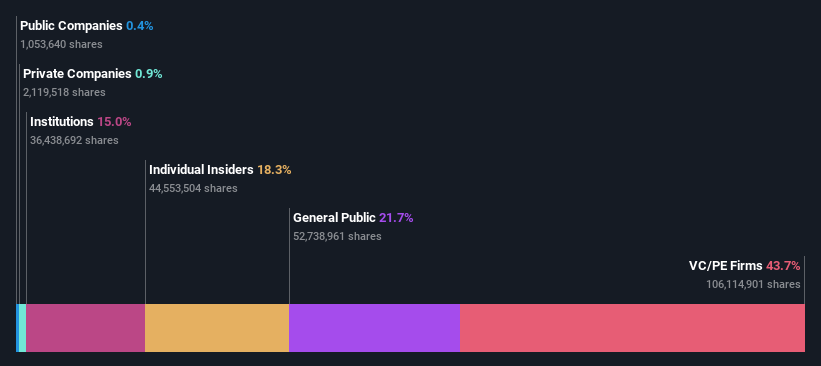Click the VC/PE Firms label

(726, 266)
